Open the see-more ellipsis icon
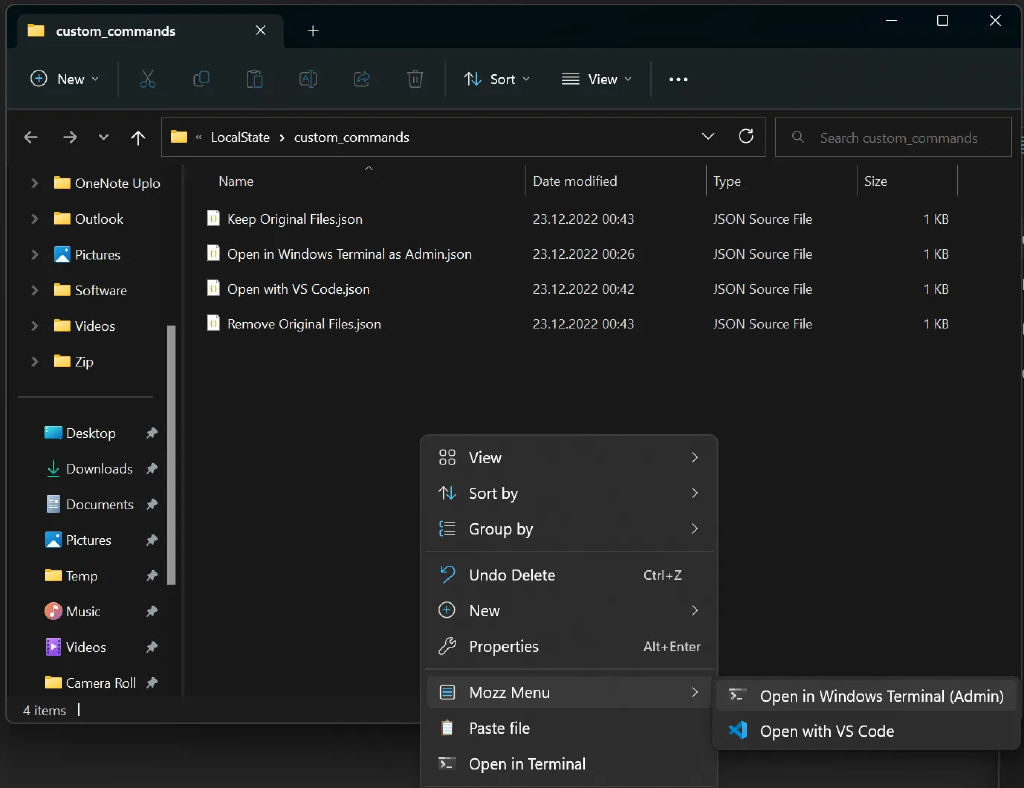 click(x=678, y=79)
